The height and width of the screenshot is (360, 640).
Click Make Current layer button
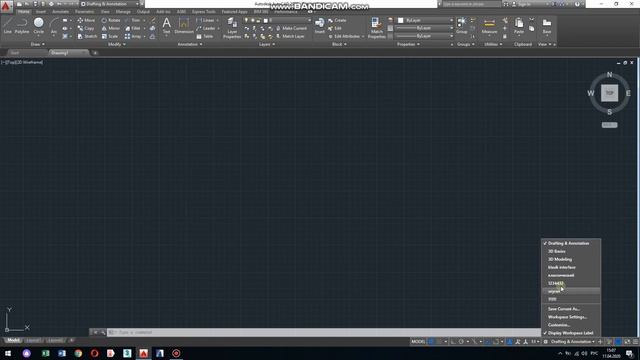click(291, 28)
